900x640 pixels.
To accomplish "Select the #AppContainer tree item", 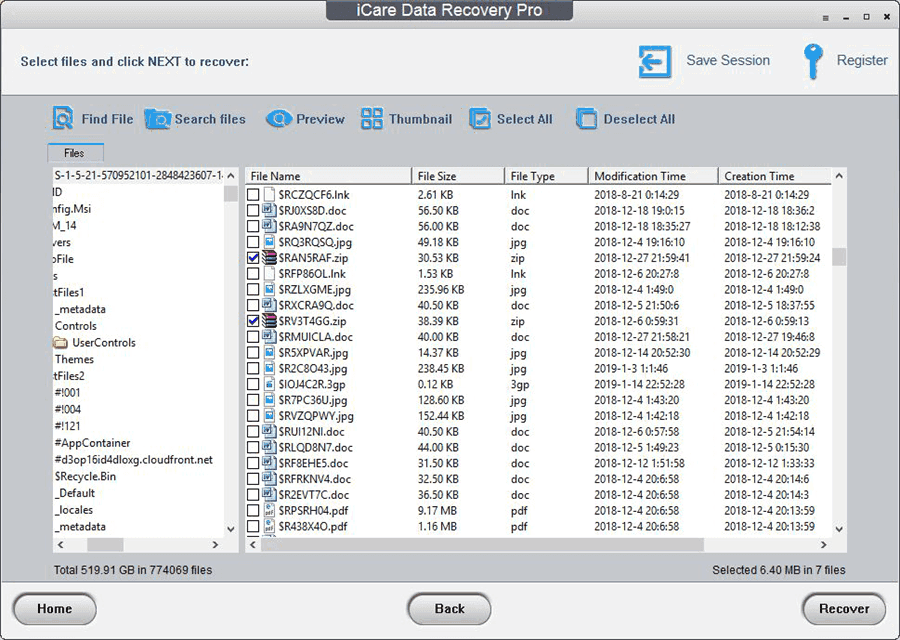I will 92,443.
